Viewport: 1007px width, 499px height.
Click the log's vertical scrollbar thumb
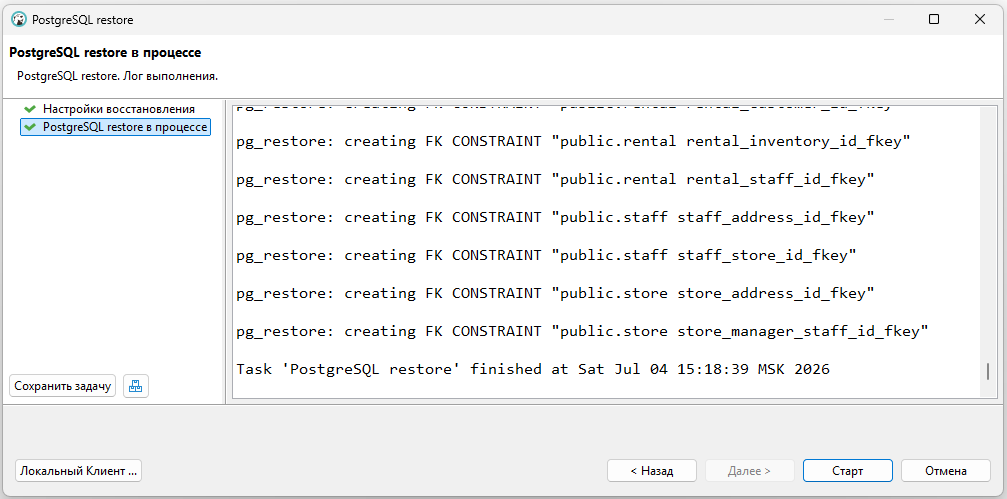click(988, 372)
